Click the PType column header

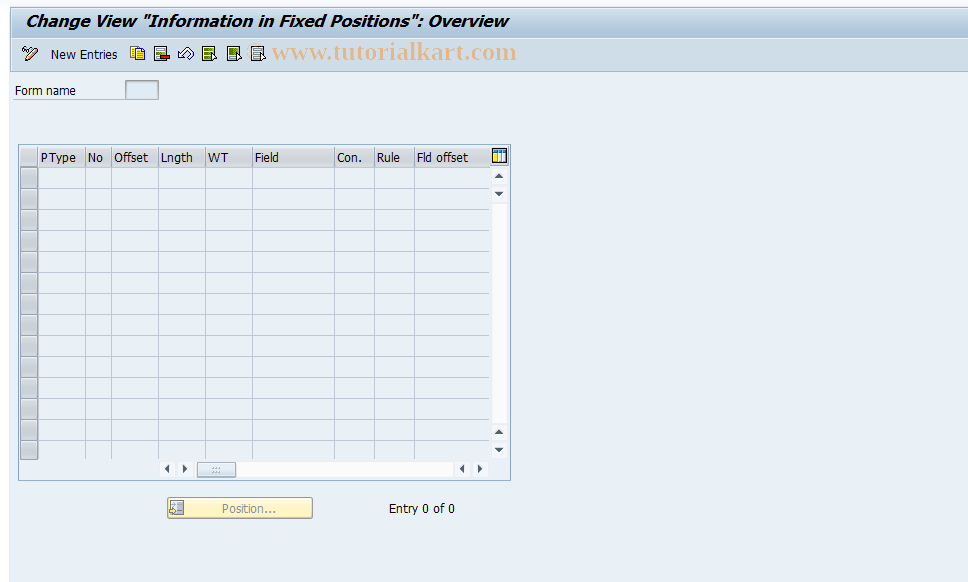62,157
